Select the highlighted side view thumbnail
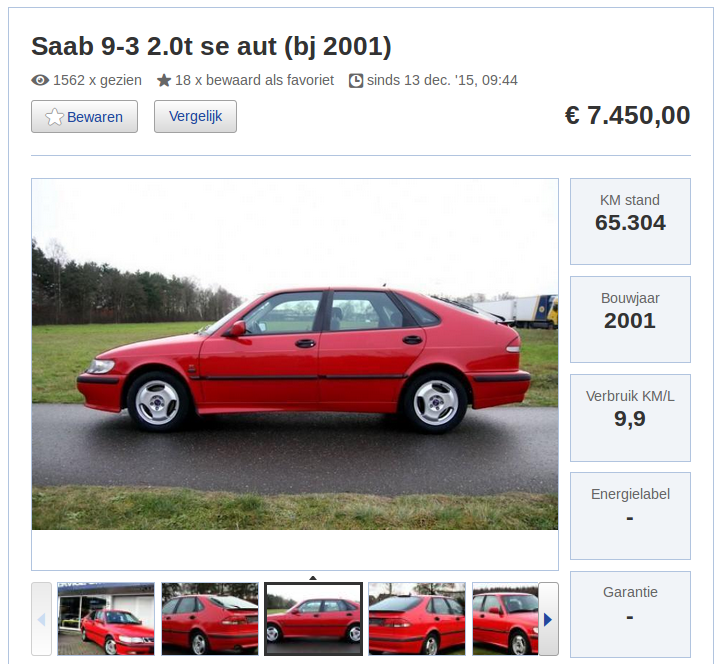Screen dimensions: 720x664 tap(314, 619)
